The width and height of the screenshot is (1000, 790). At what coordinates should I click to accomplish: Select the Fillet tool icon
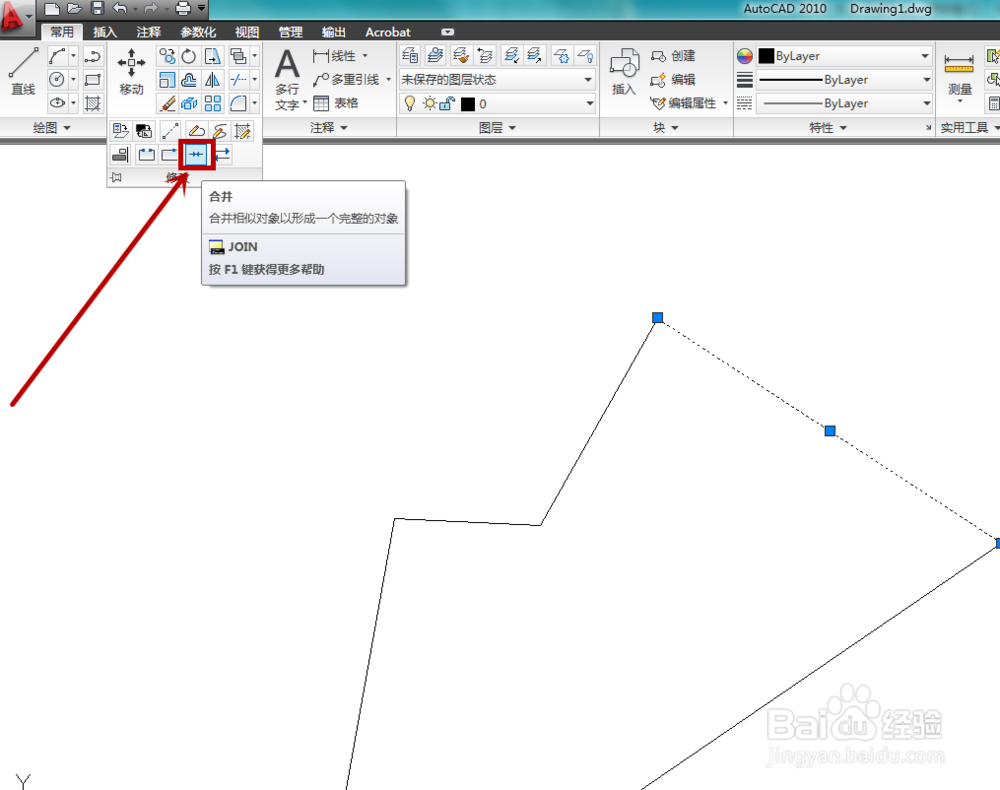238,103
